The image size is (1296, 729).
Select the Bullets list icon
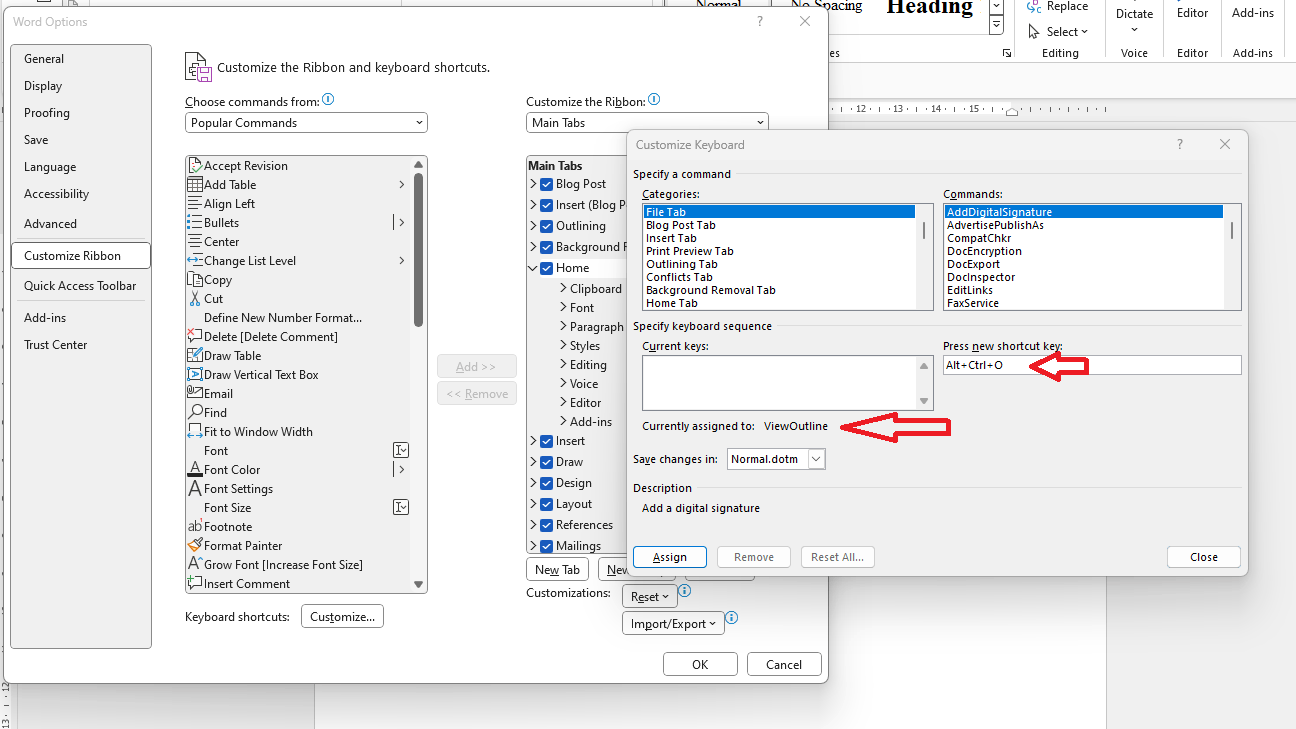(195, 223)
